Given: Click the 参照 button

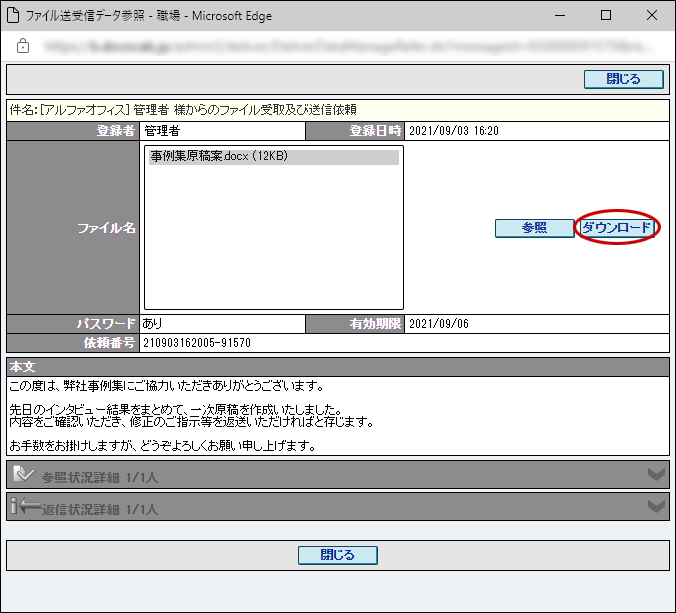Looking at the screenshot, I should point(534,228).
